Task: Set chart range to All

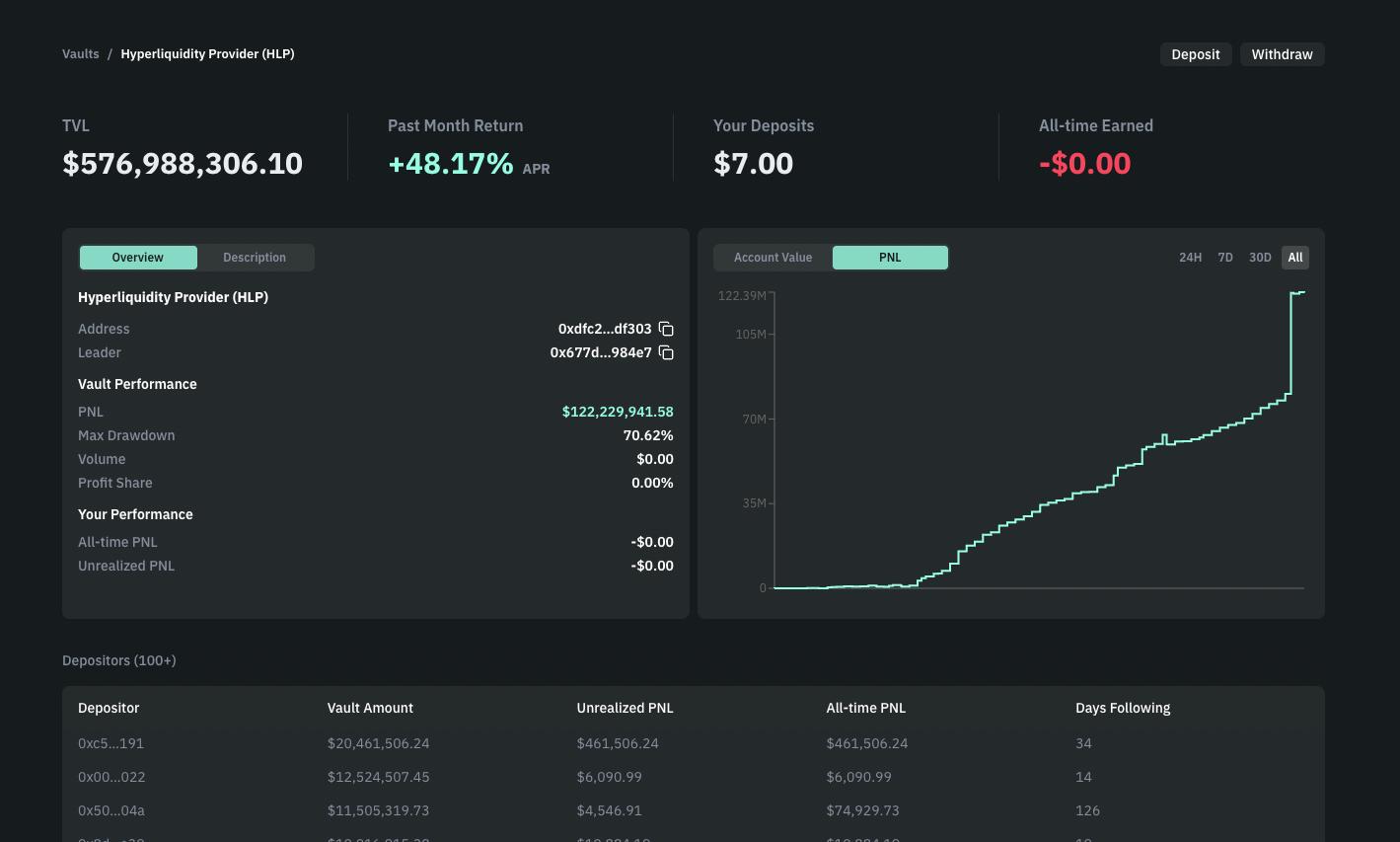Action: tap(1295, 258)
